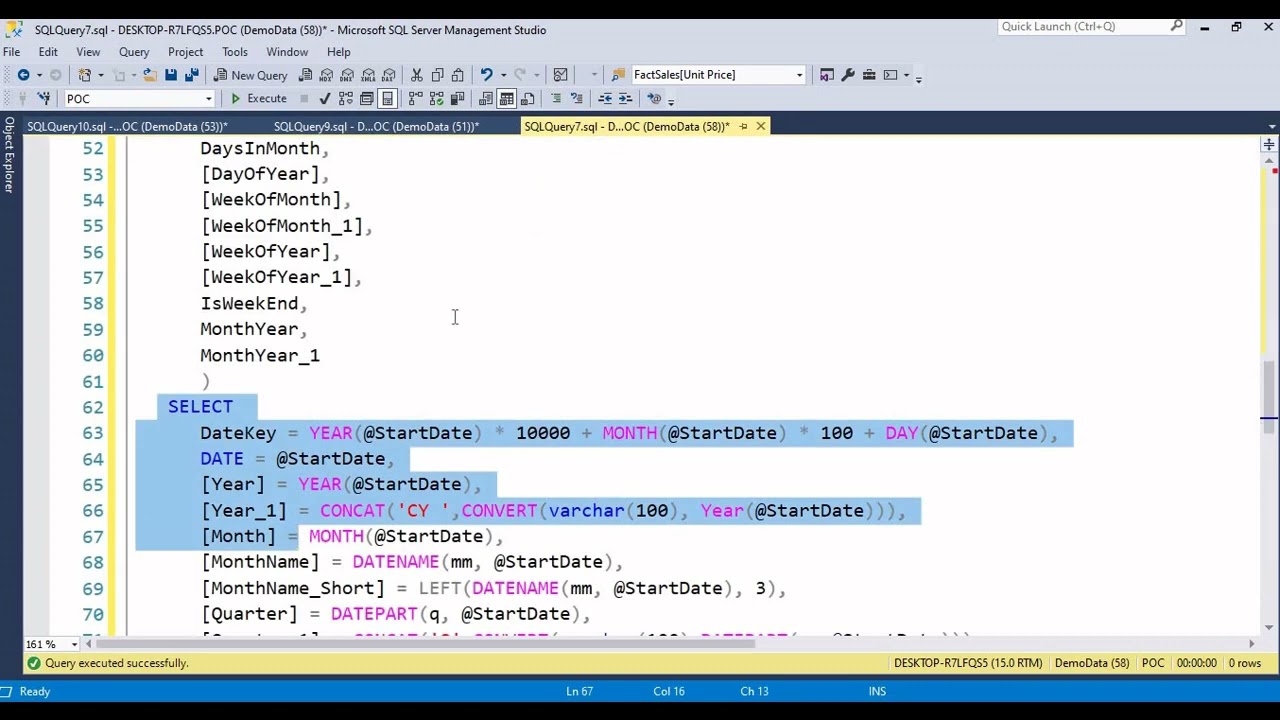Screen dimensions: 1280x720
Task: Click the Copy icon in toolbar
Action: click(x=437, y=75)
